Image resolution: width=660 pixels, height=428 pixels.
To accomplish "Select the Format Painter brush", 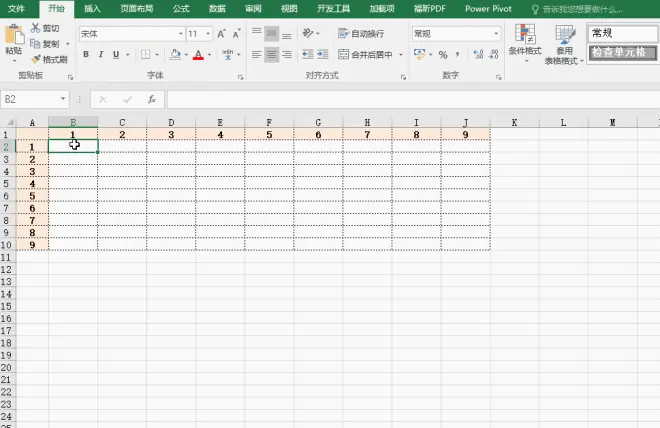I will coord(36,59).
